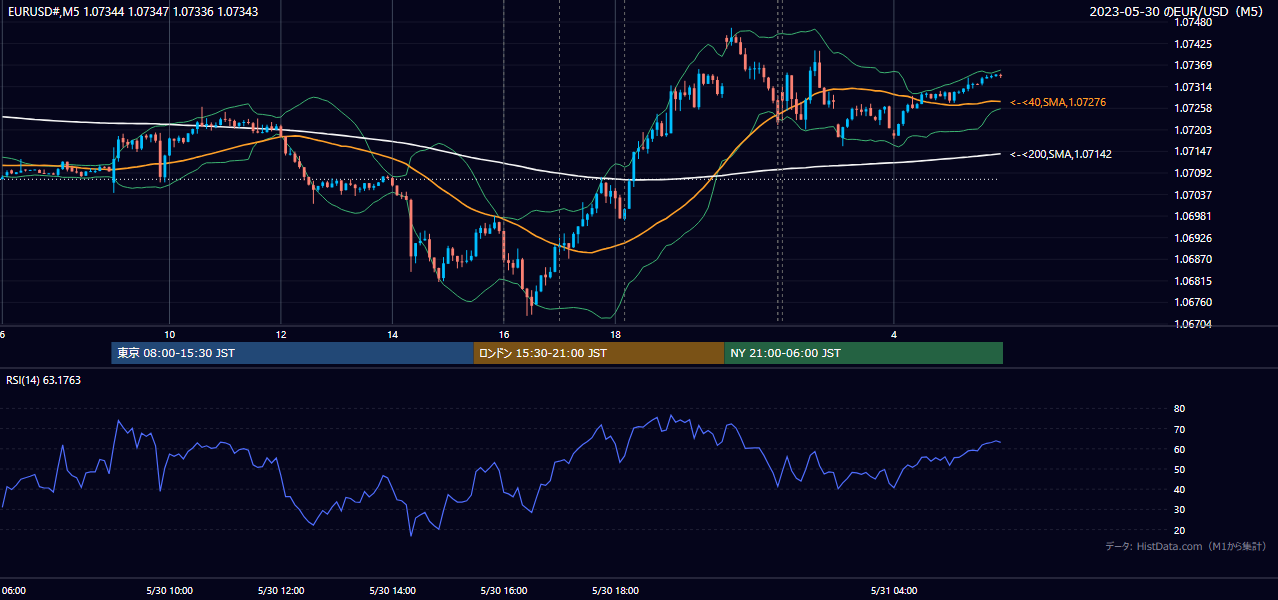Select the 東京 08:00-15:30 JST session bar

292,353
